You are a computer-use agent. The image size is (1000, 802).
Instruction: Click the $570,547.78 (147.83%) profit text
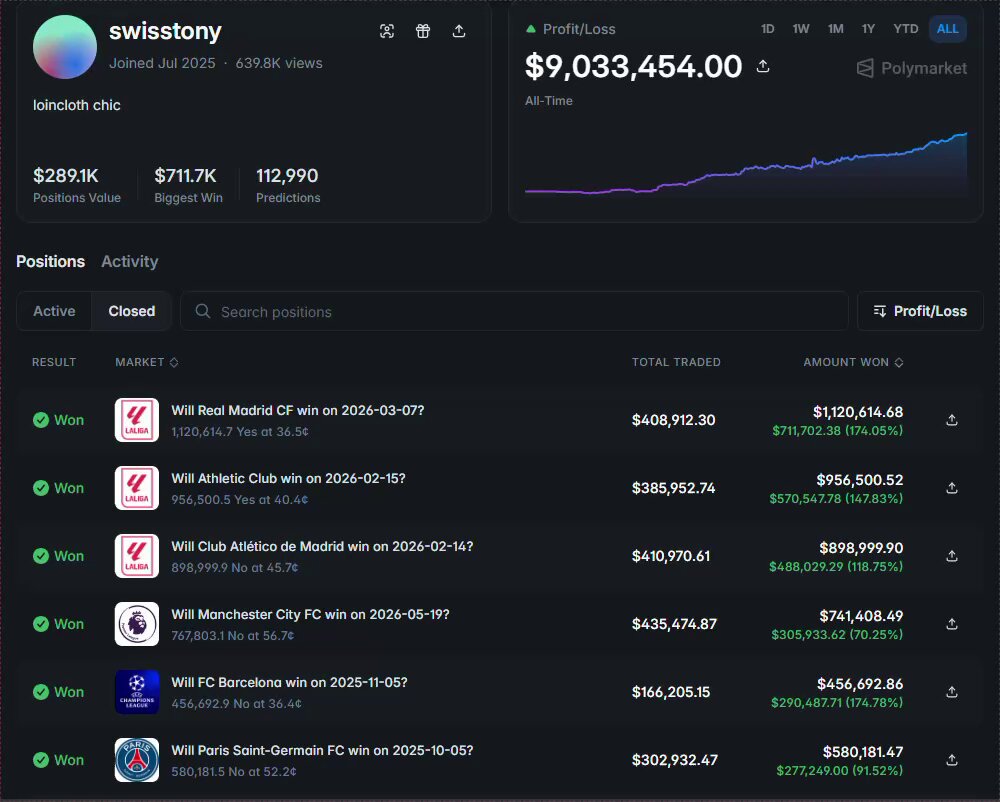(836, 499)
